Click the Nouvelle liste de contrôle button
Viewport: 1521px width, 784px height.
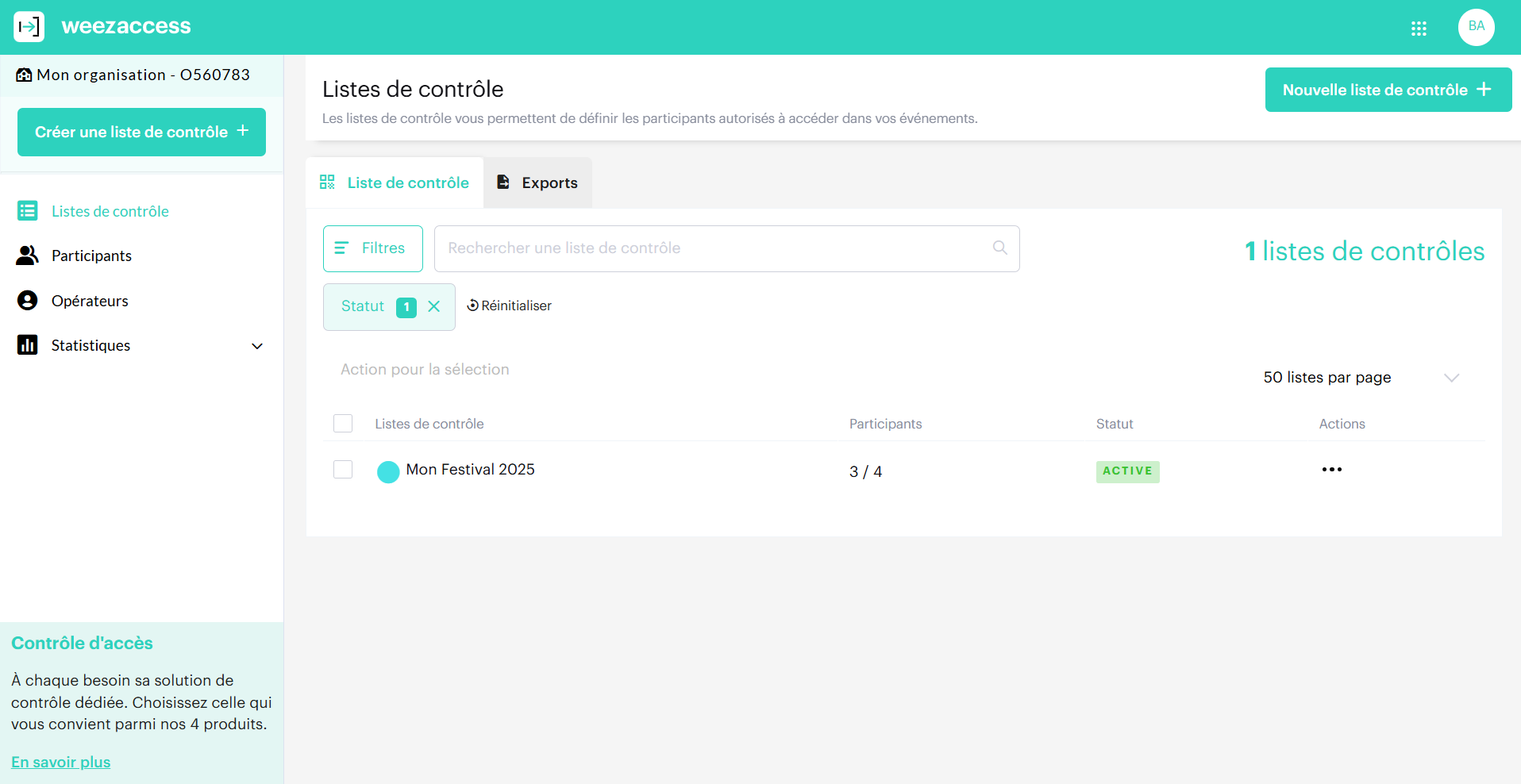pos(1387,90)
